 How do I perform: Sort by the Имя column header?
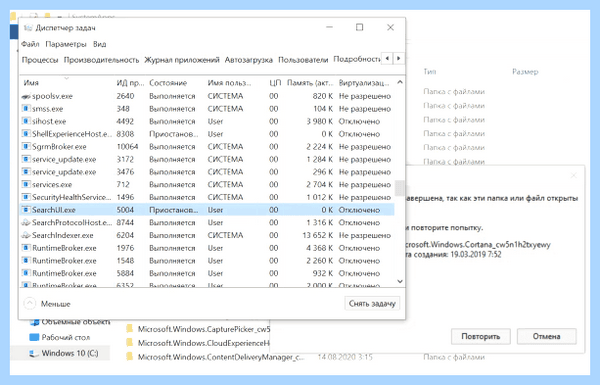click(x=31, y=83)
